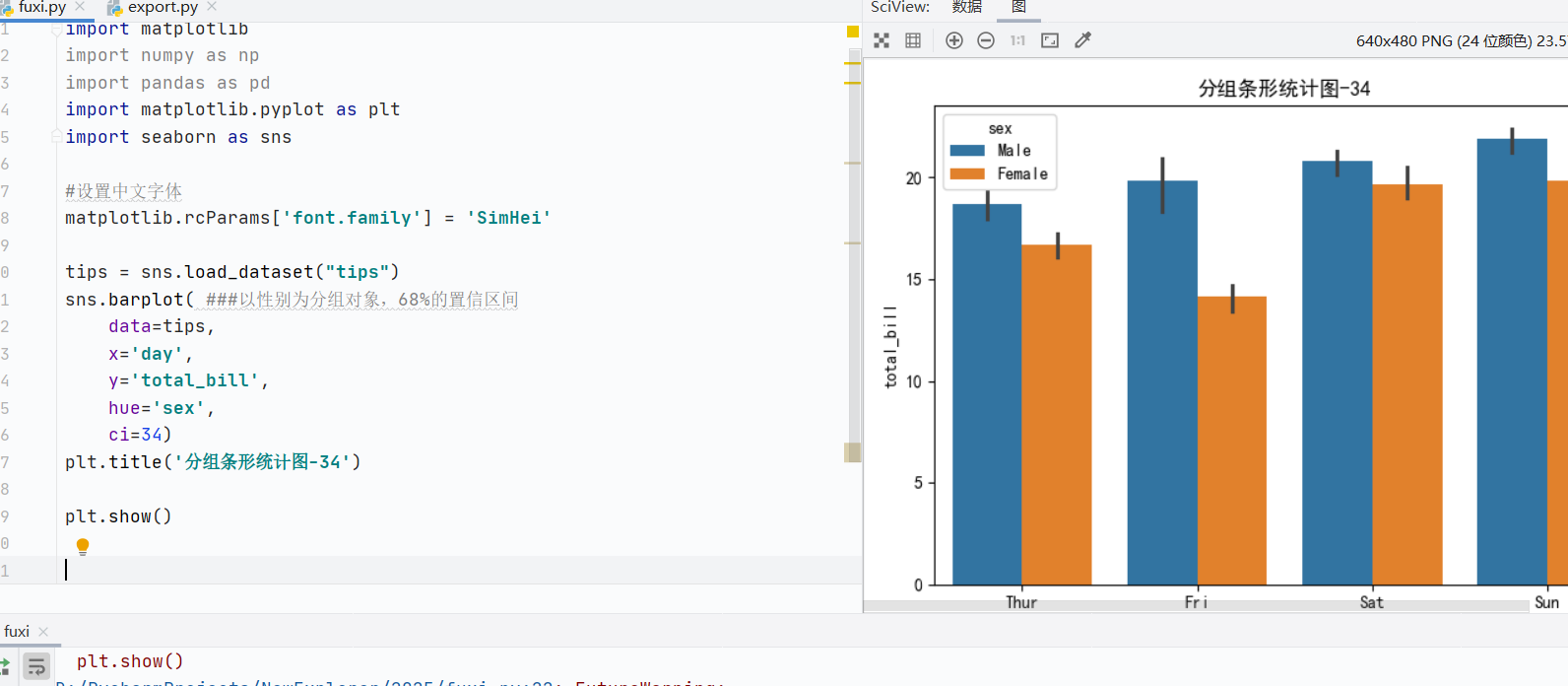Toggle grid display in SciView toolbar

pos(913,40)
